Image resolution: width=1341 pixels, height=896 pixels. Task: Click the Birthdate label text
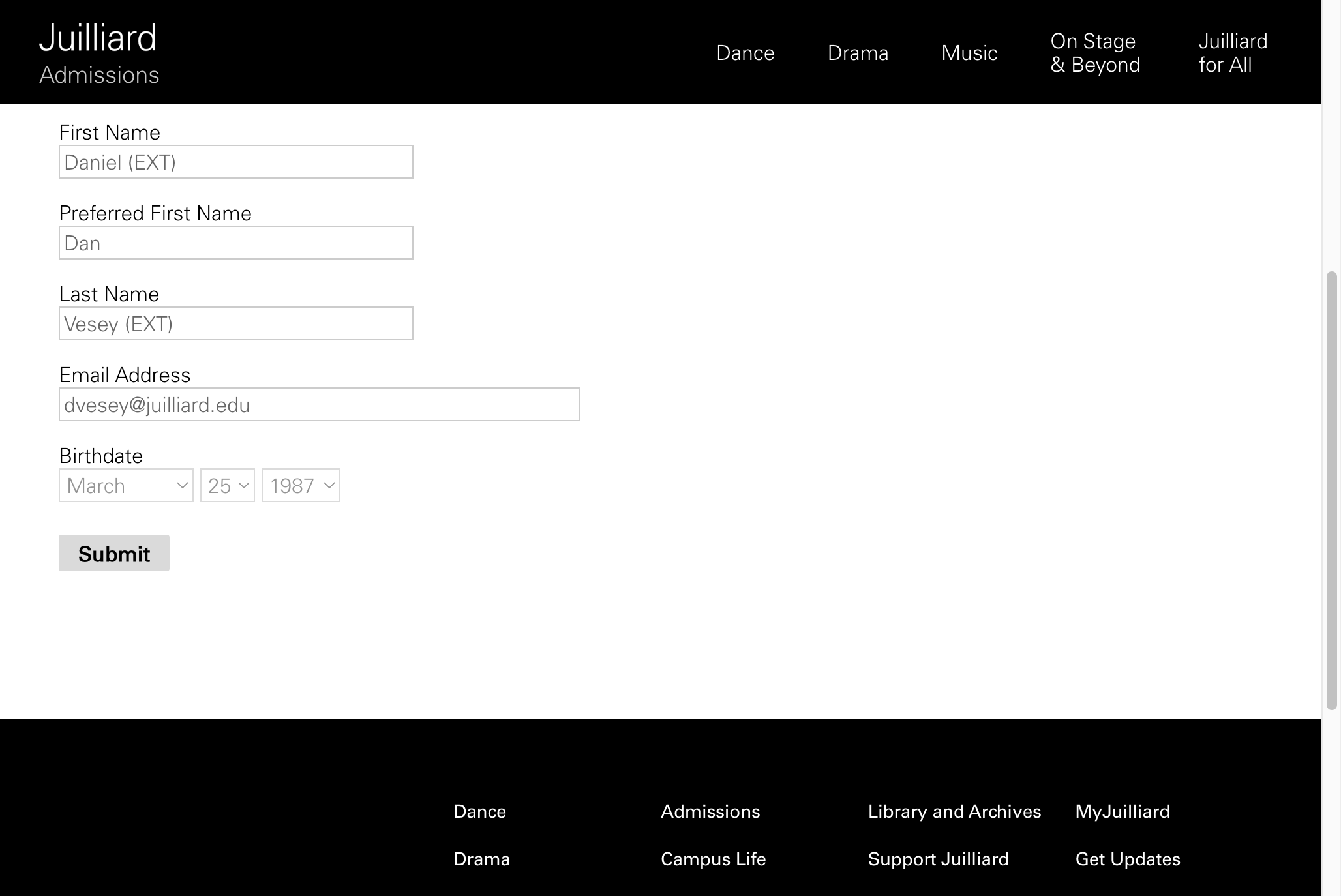pos(101,456)
